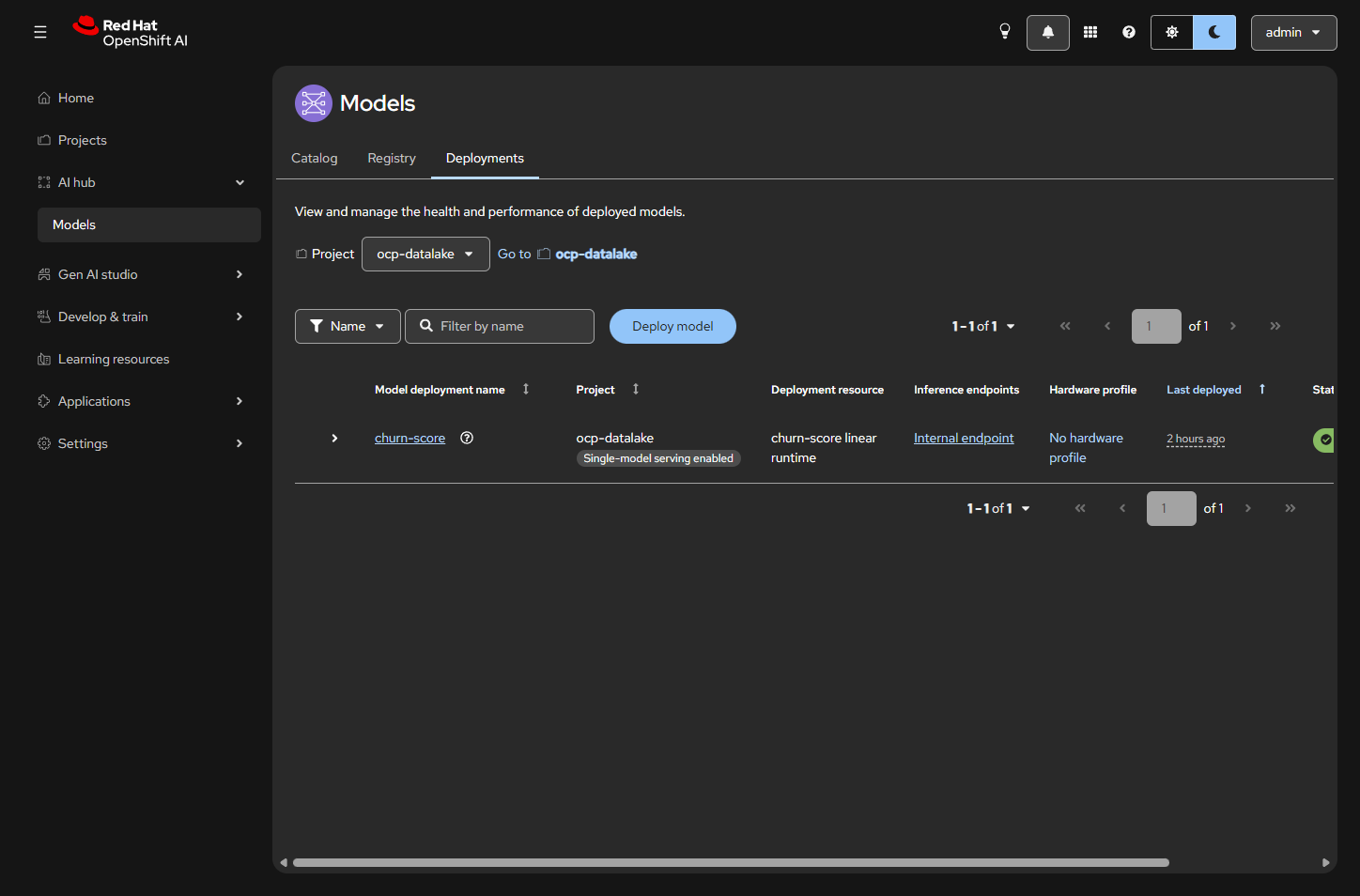Expand Applications section
Viewport: 1360px width, 896px height.
(x=149, y=401)
